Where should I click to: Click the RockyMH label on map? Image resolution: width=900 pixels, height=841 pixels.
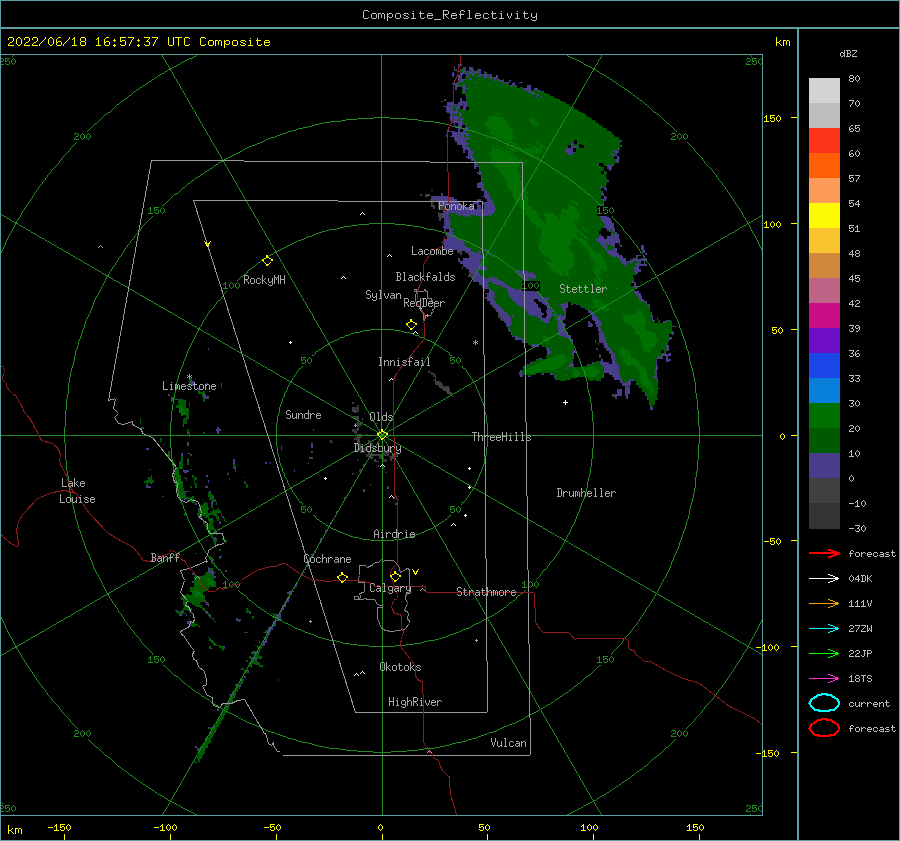point(264,280)
